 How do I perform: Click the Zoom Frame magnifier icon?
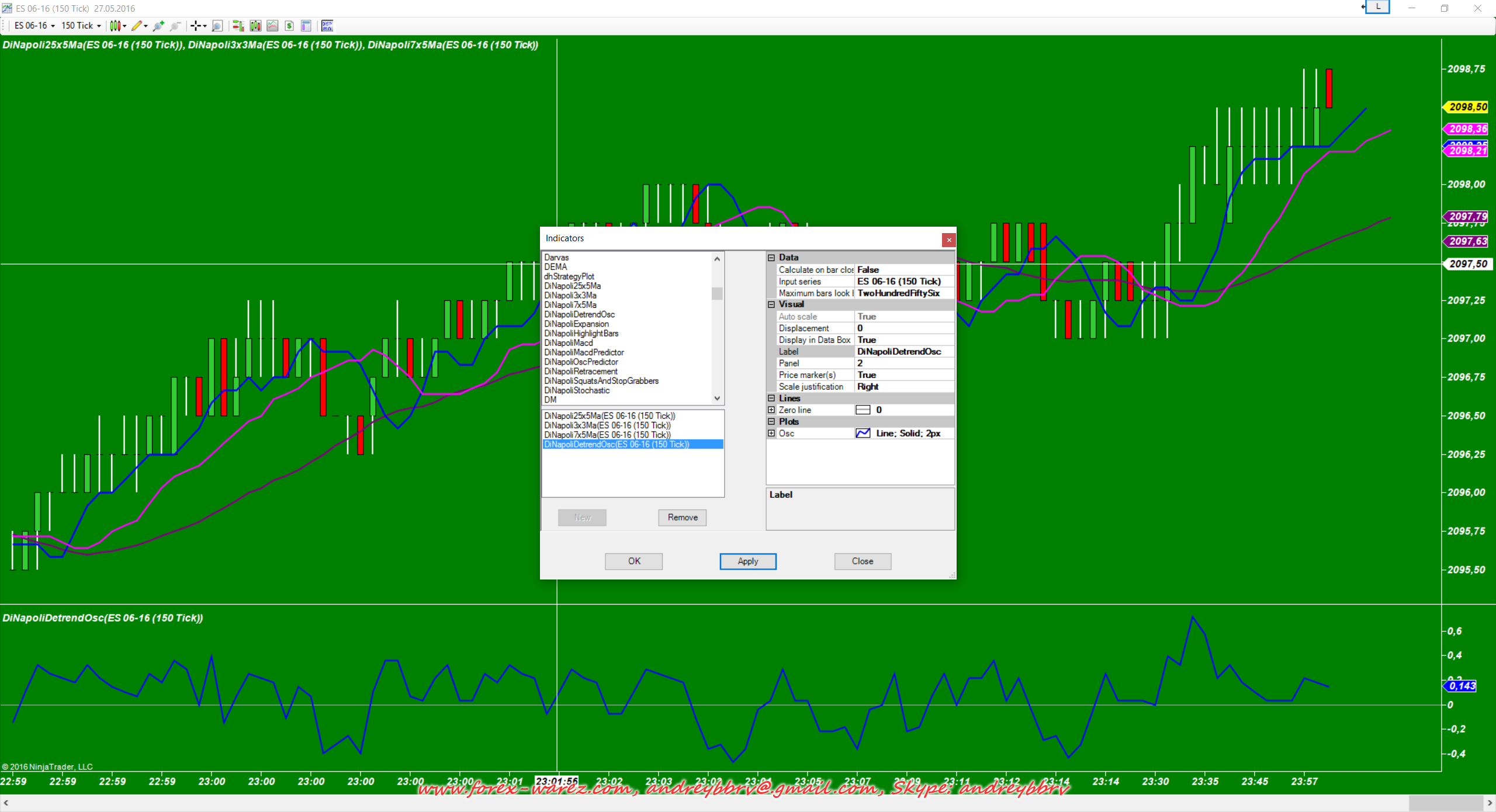tap(217, 26)
